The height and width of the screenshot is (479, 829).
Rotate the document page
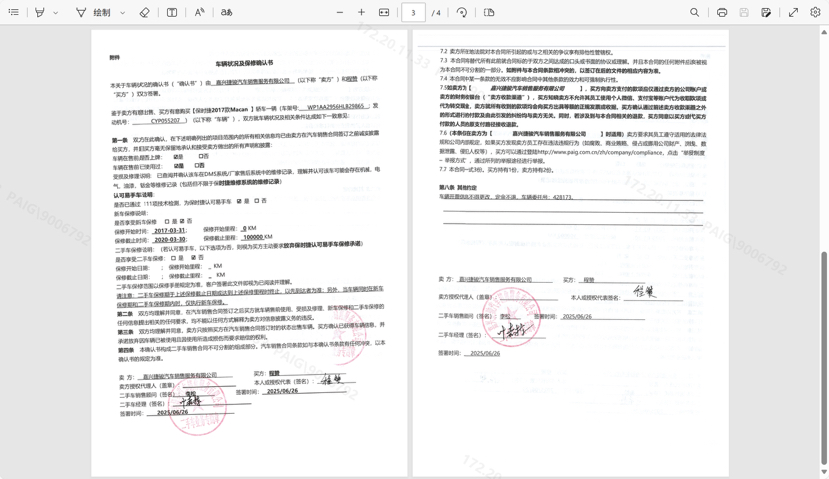pos(462,13)
